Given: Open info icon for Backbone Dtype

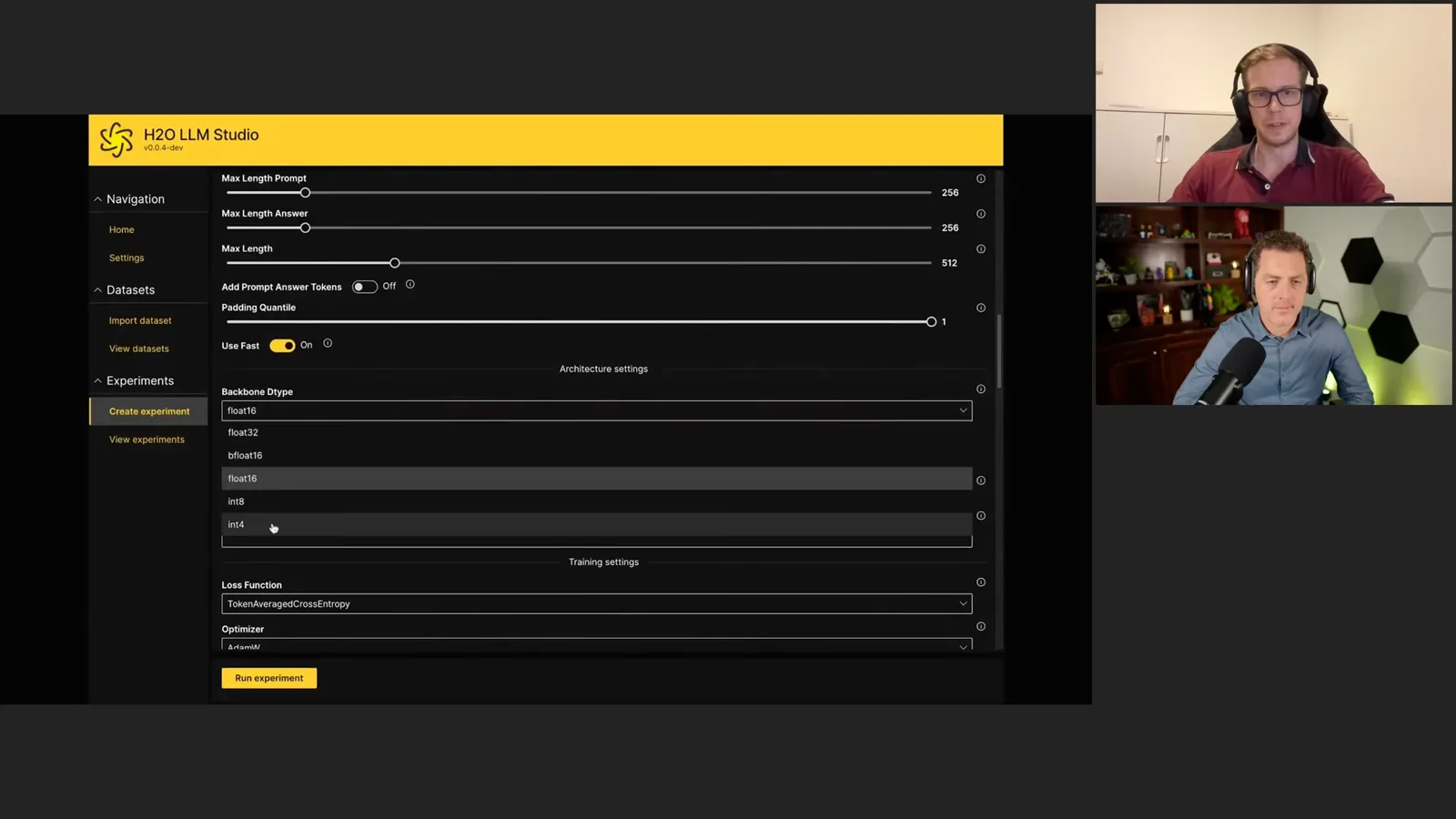Looking at the screenshot, I should click(x=981, y=389).
